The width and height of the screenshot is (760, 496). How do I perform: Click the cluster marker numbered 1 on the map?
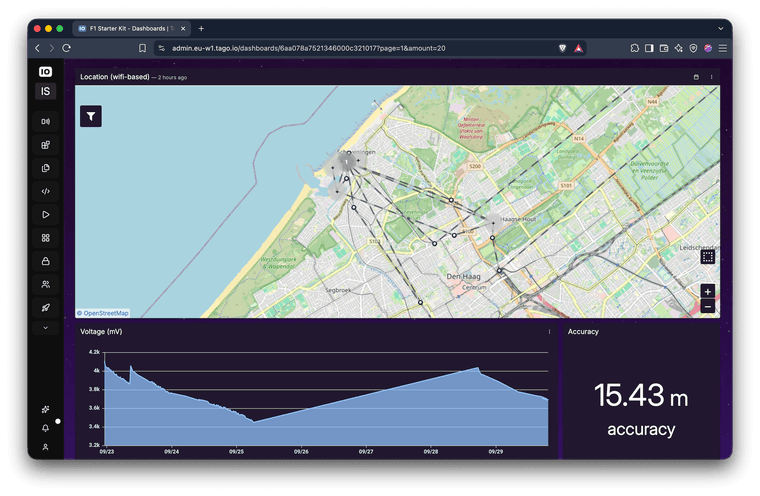347,162
